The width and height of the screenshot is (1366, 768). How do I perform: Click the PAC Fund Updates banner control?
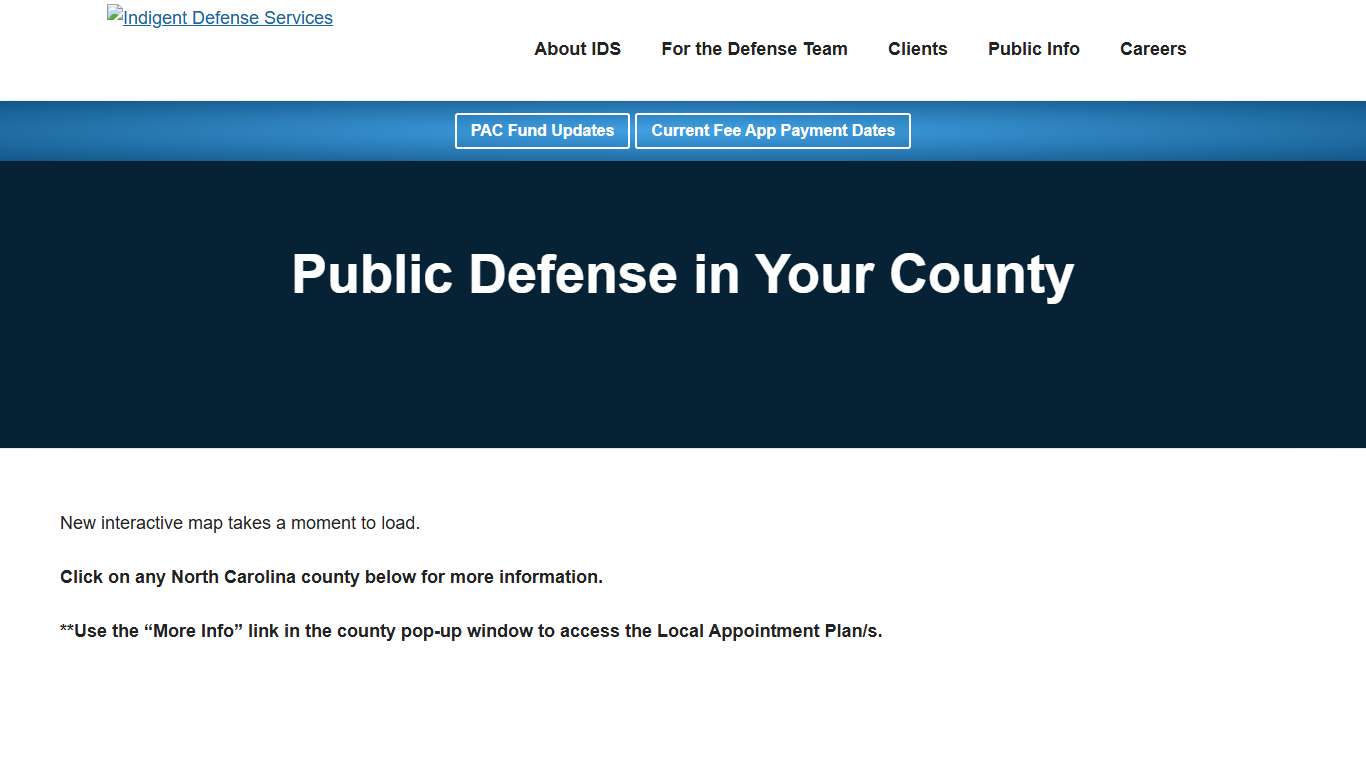[x=542, y=131]
